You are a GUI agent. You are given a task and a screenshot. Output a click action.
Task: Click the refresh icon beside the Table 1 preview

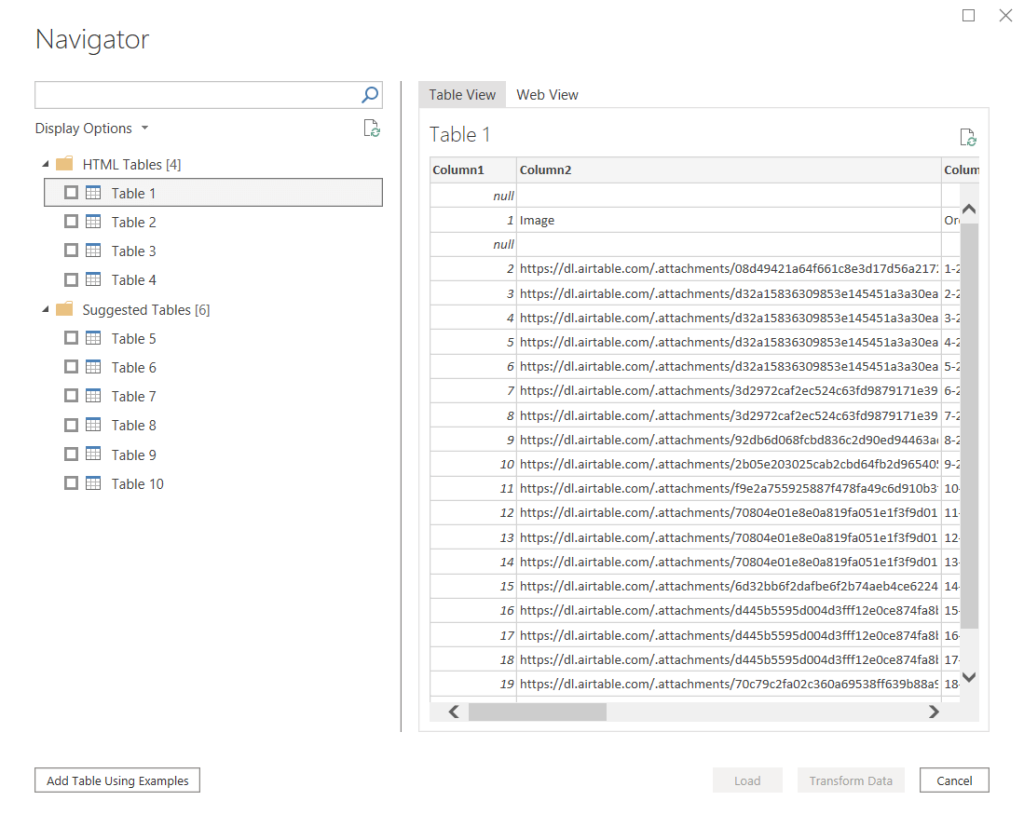(x=966, y=137)
